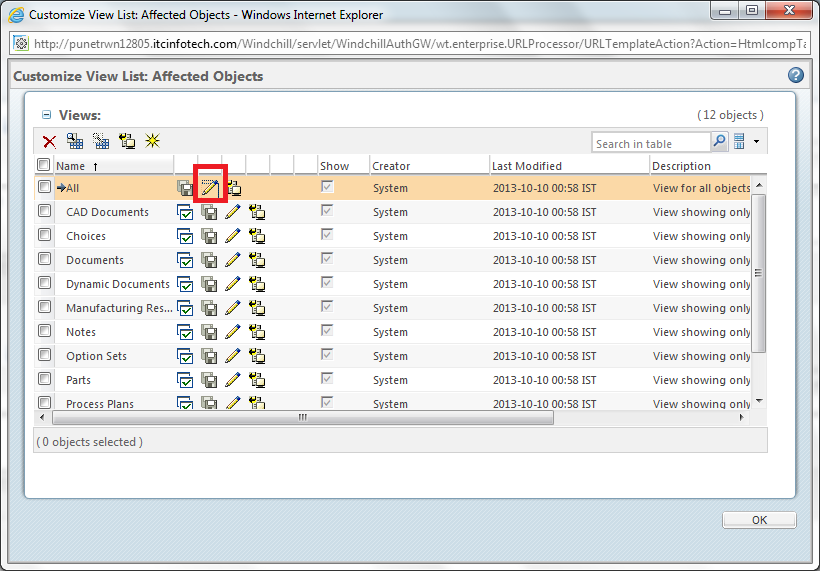The width and height of the screenshot is (820, 571).
Task: Click the share icon for CAD Documents
Action: click(257, 212)
